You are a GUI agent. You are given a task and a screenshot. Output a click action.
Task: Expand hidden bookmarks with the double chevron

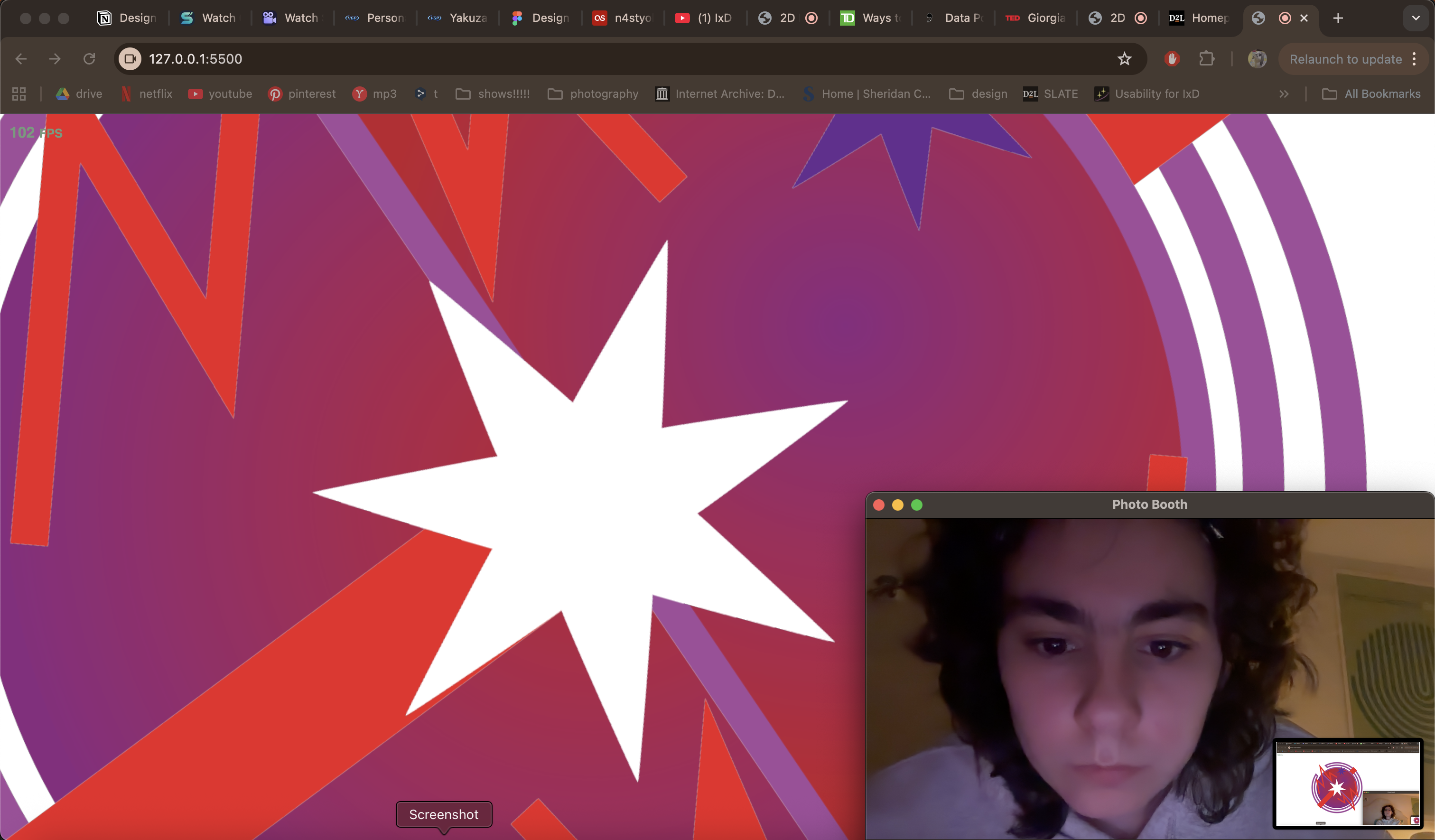[1284, 93]
